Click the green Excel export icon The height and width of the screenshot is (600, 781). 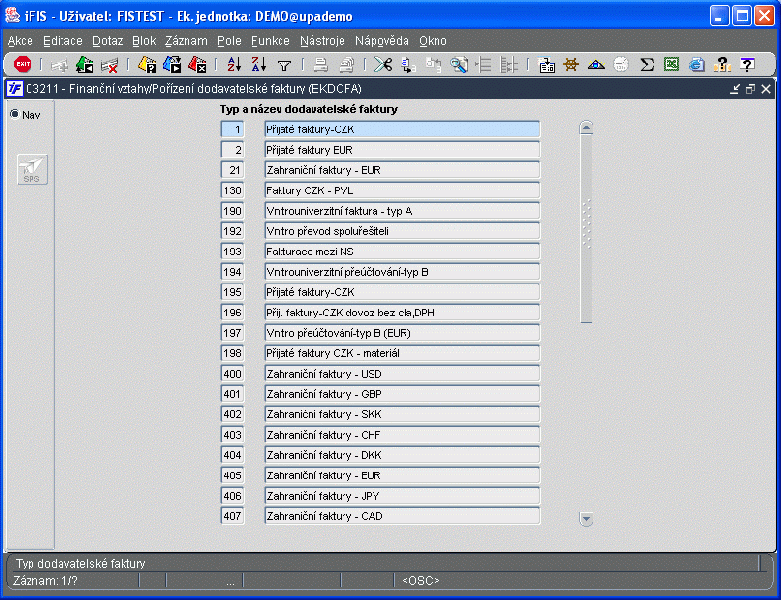pyautogui.click(x=671, y=64)
